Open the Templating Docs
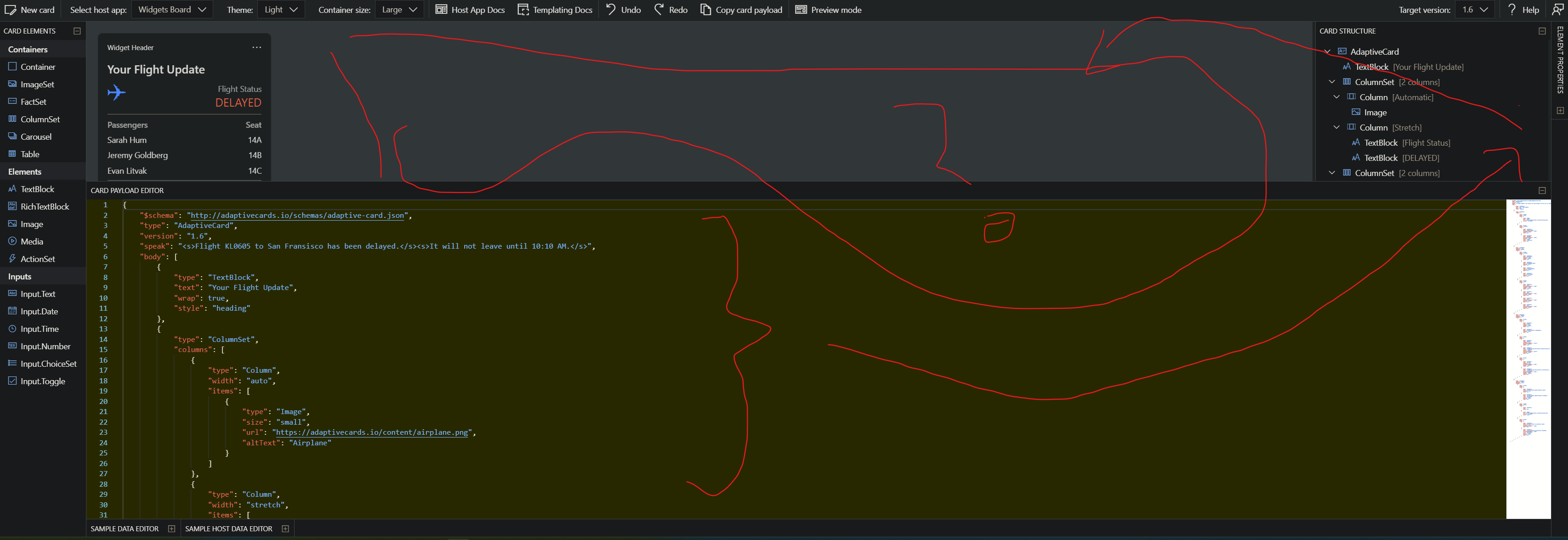 [x=555, y=9]
